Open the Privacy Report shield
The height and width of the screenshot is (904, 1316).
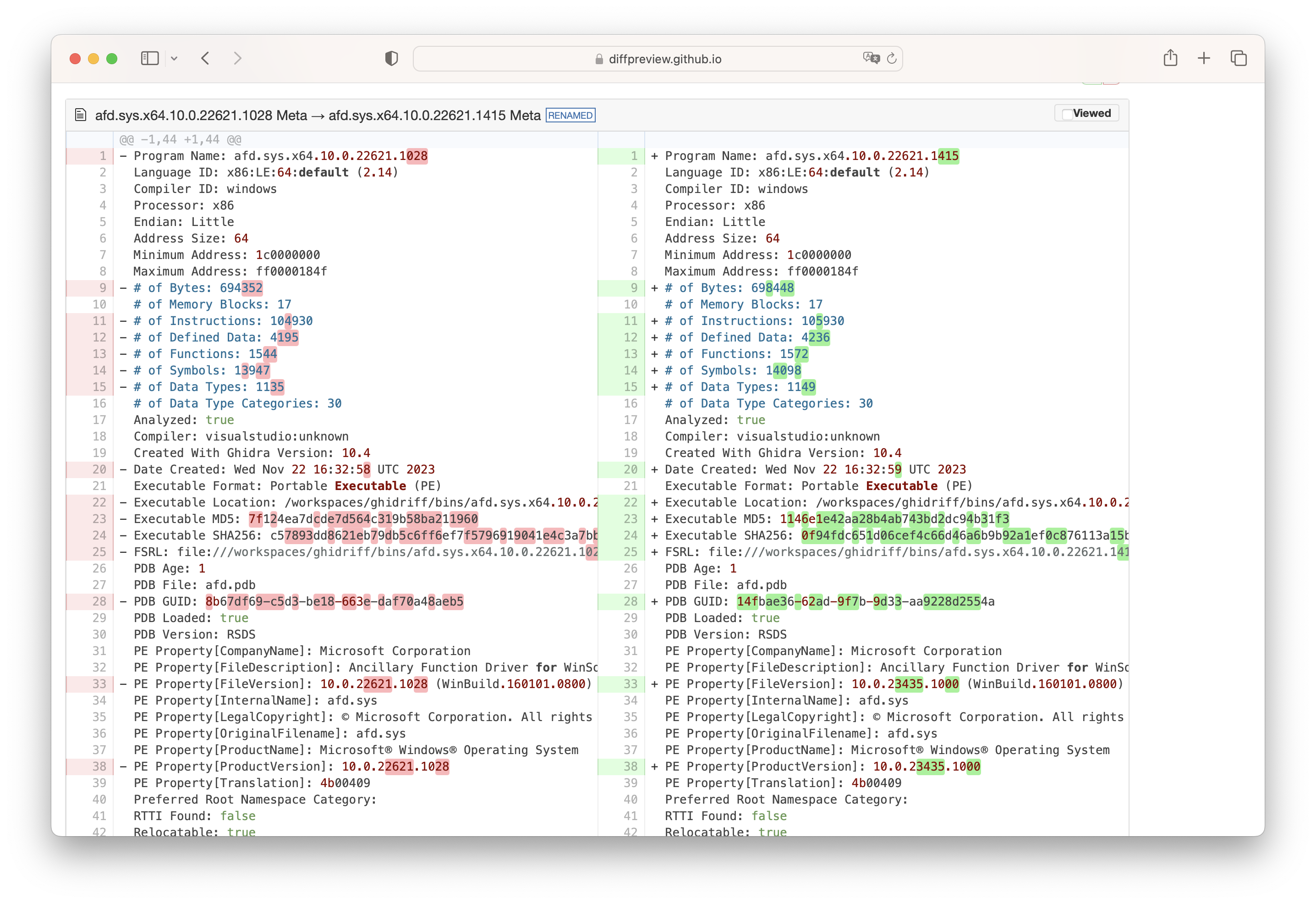pyautogui.click(x=391, y=58)
